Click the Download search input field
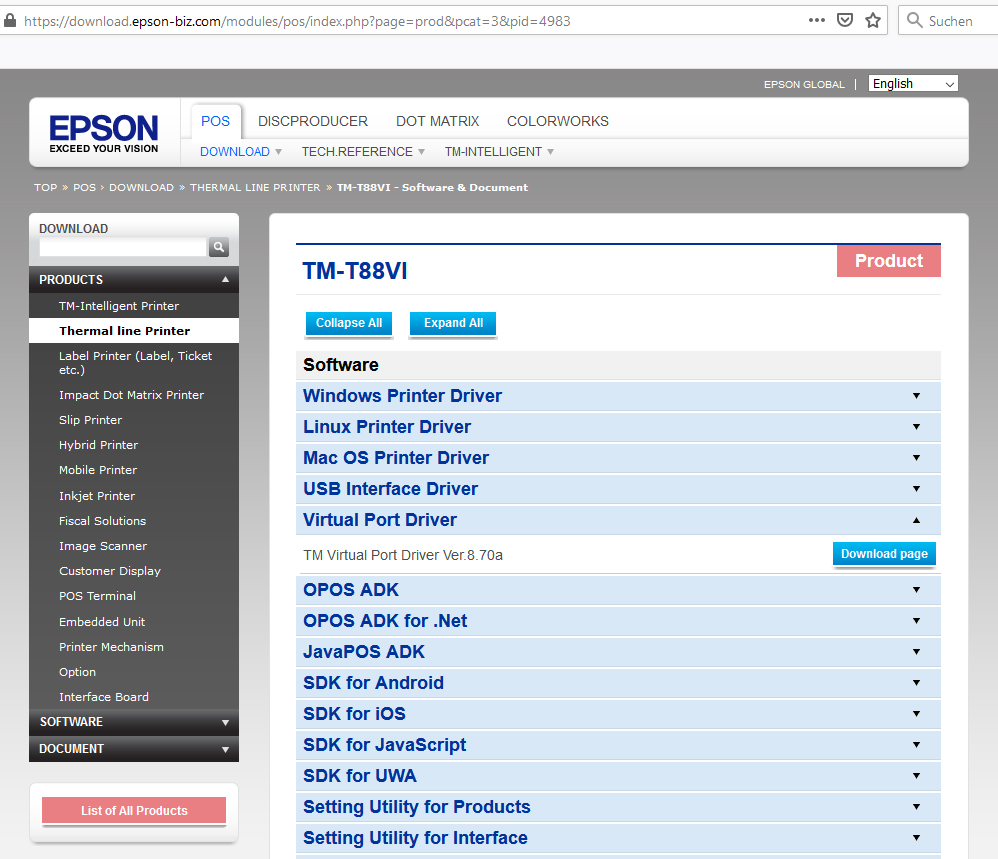The height and width of the screenshot is (859, 998). [x=123, y=247]
